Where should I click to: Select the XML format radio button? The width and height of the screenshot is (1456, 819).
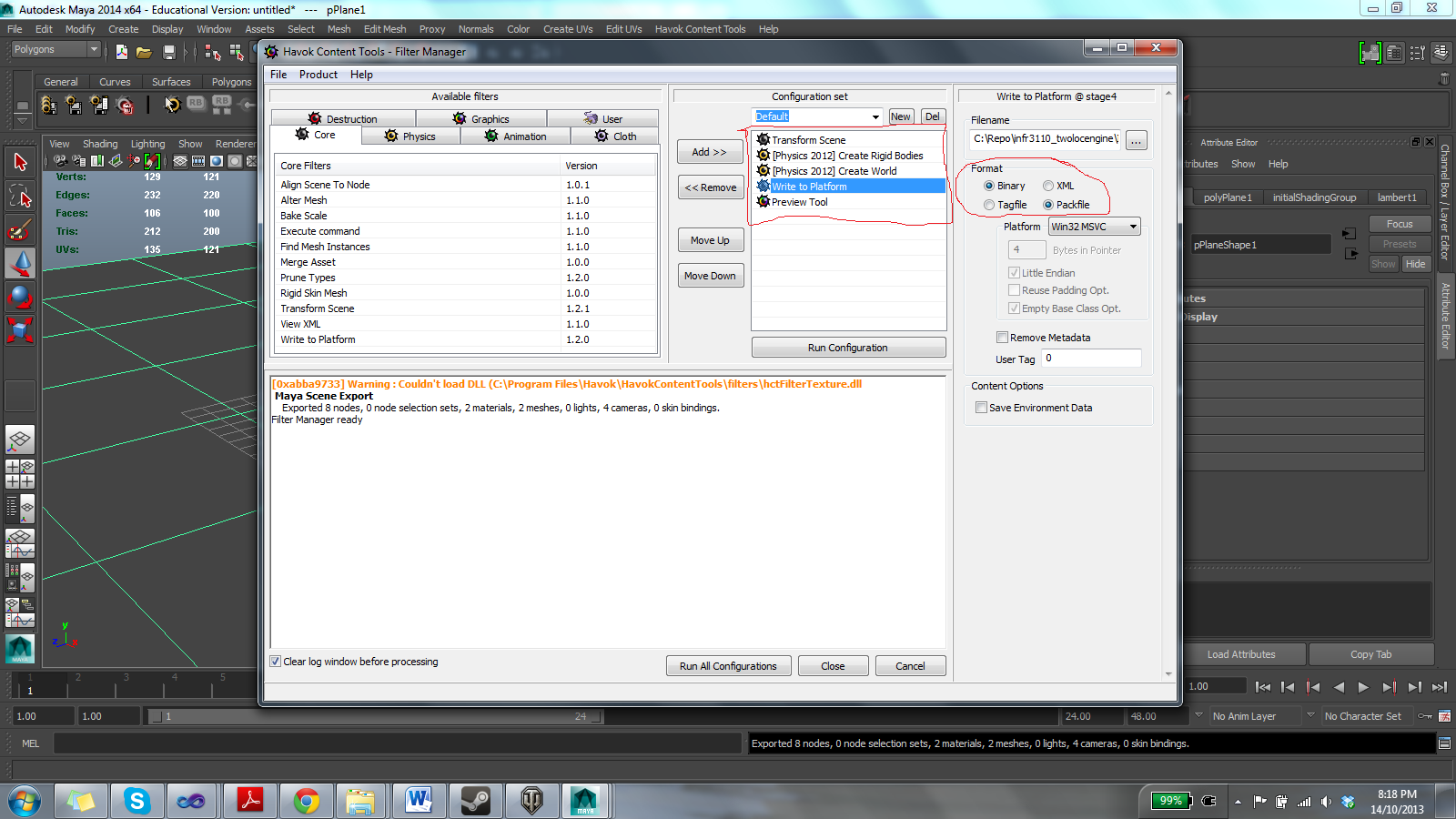point(1048,186)
